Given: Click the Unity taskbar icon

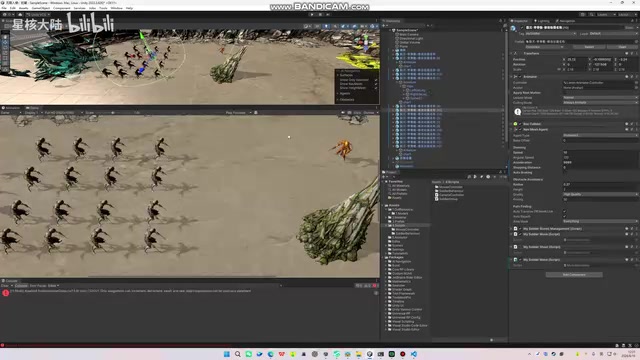Looking at the screenshot, I should (370, 354).
